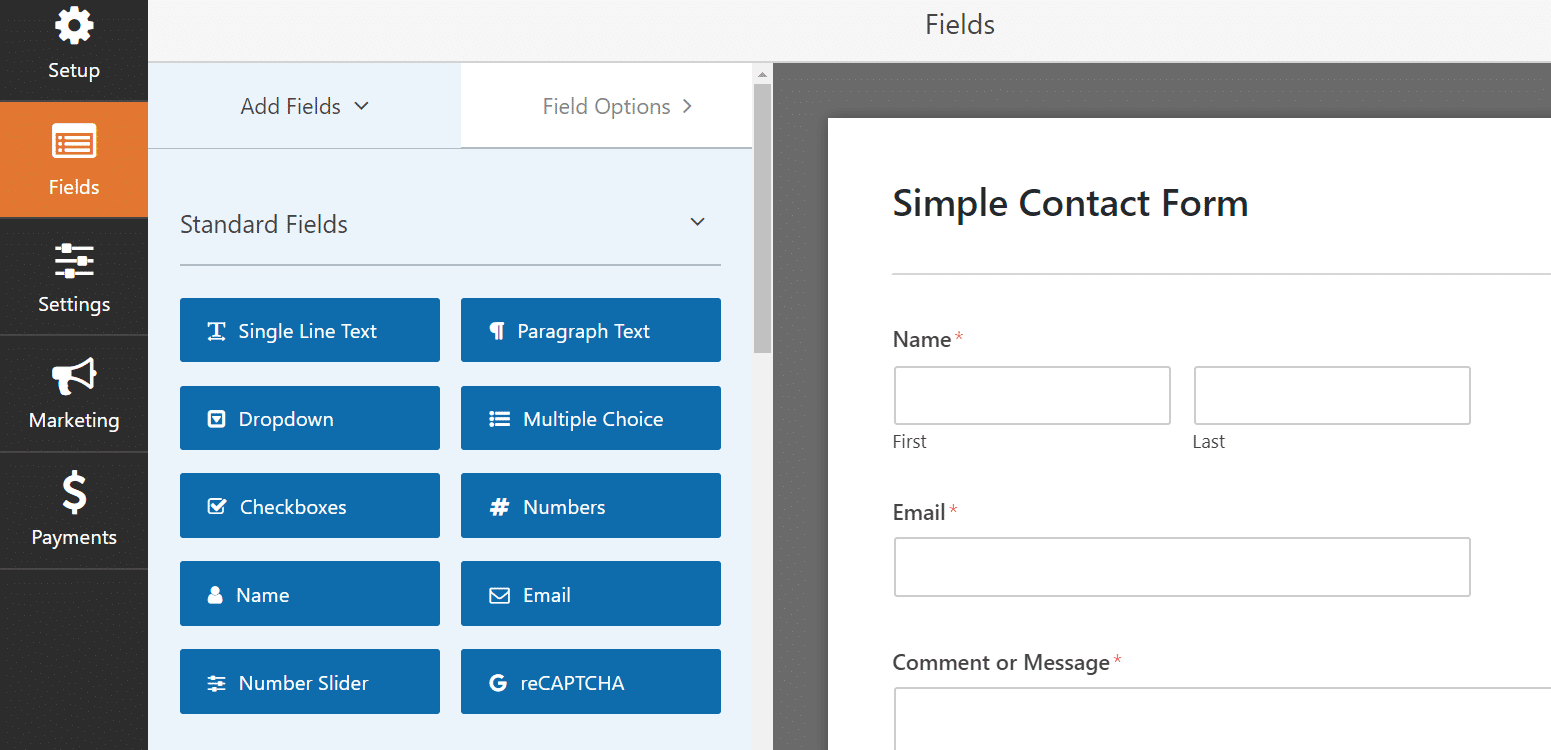Add a Single Line Text field
The height and width of the screenshot is (750, 1551).
(310, 330)
